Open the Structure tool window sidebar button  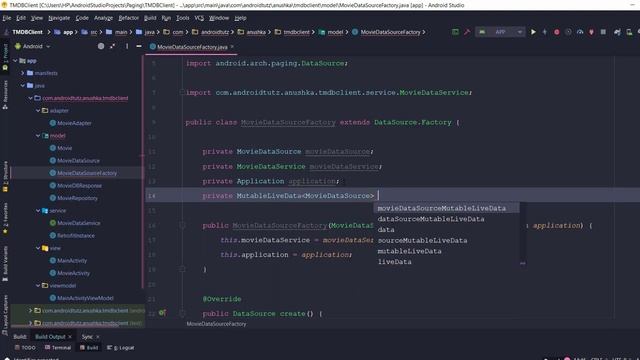click(x=5, y=176)
